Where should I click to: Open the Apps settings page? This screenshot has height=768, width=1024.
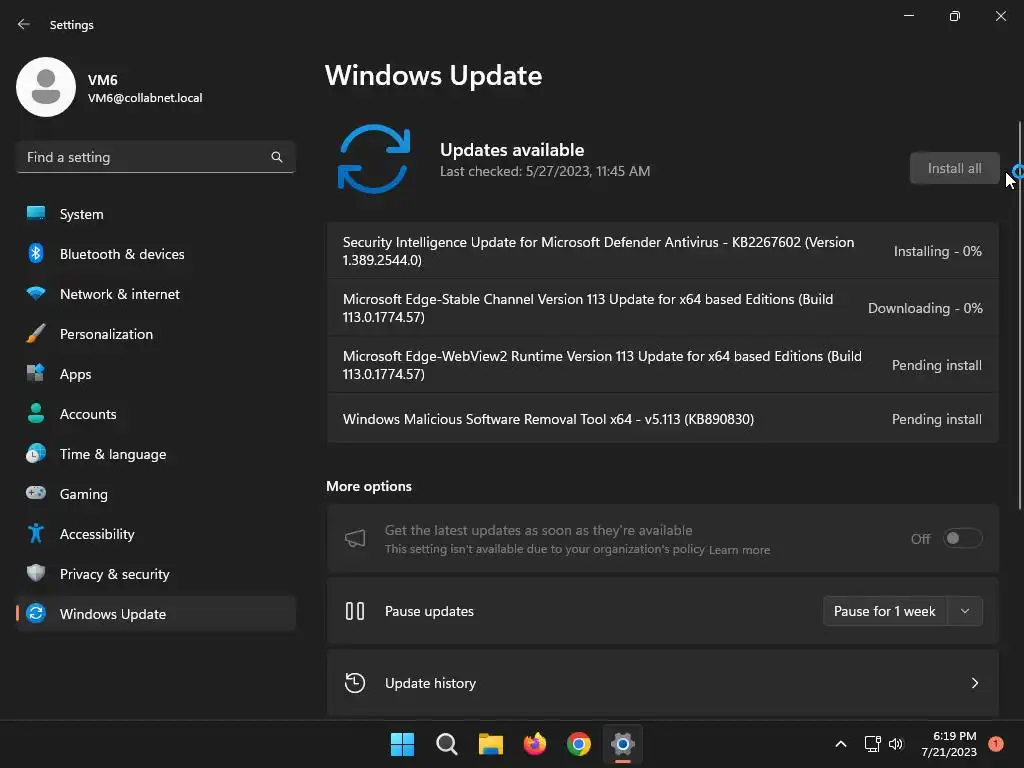(x=155, y=374)
